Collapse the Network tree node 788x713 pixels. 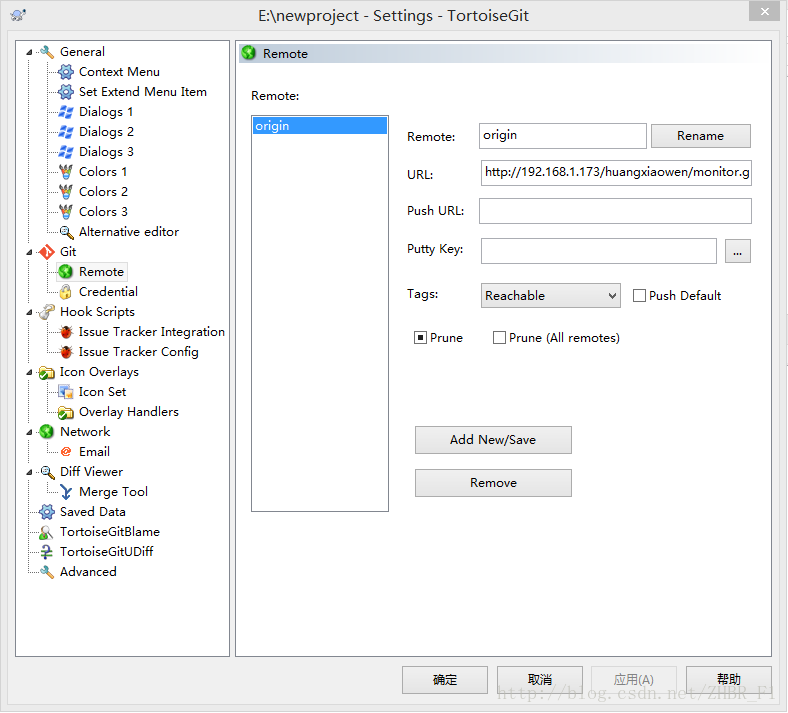[x=29, y=432]
